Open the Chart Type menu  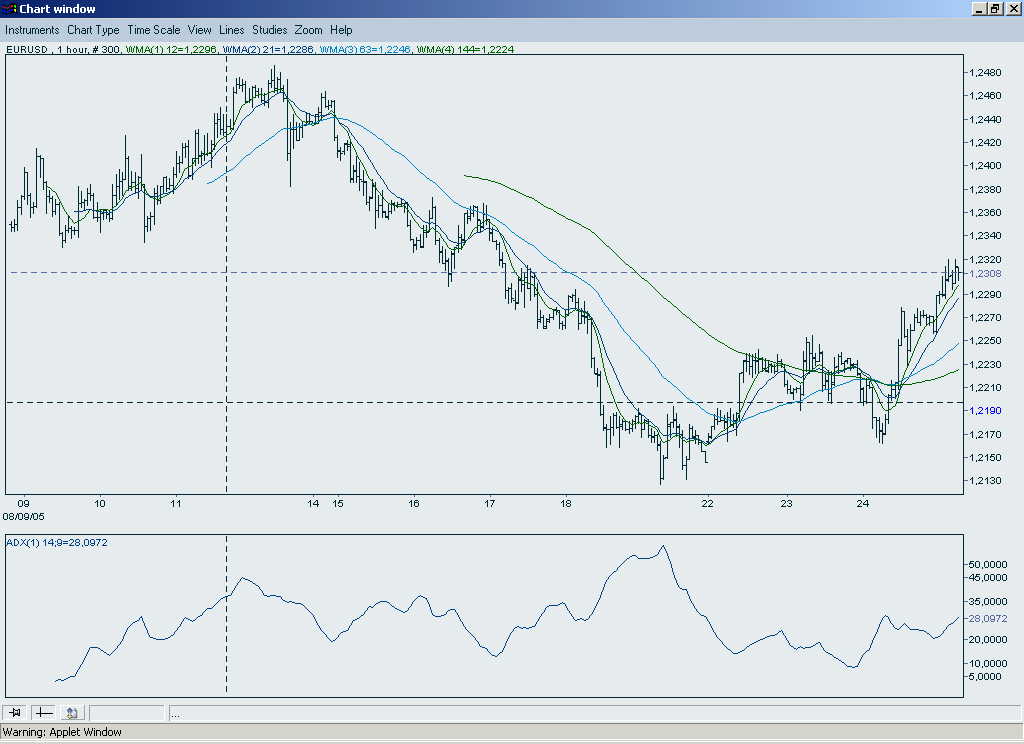[93, 30]
